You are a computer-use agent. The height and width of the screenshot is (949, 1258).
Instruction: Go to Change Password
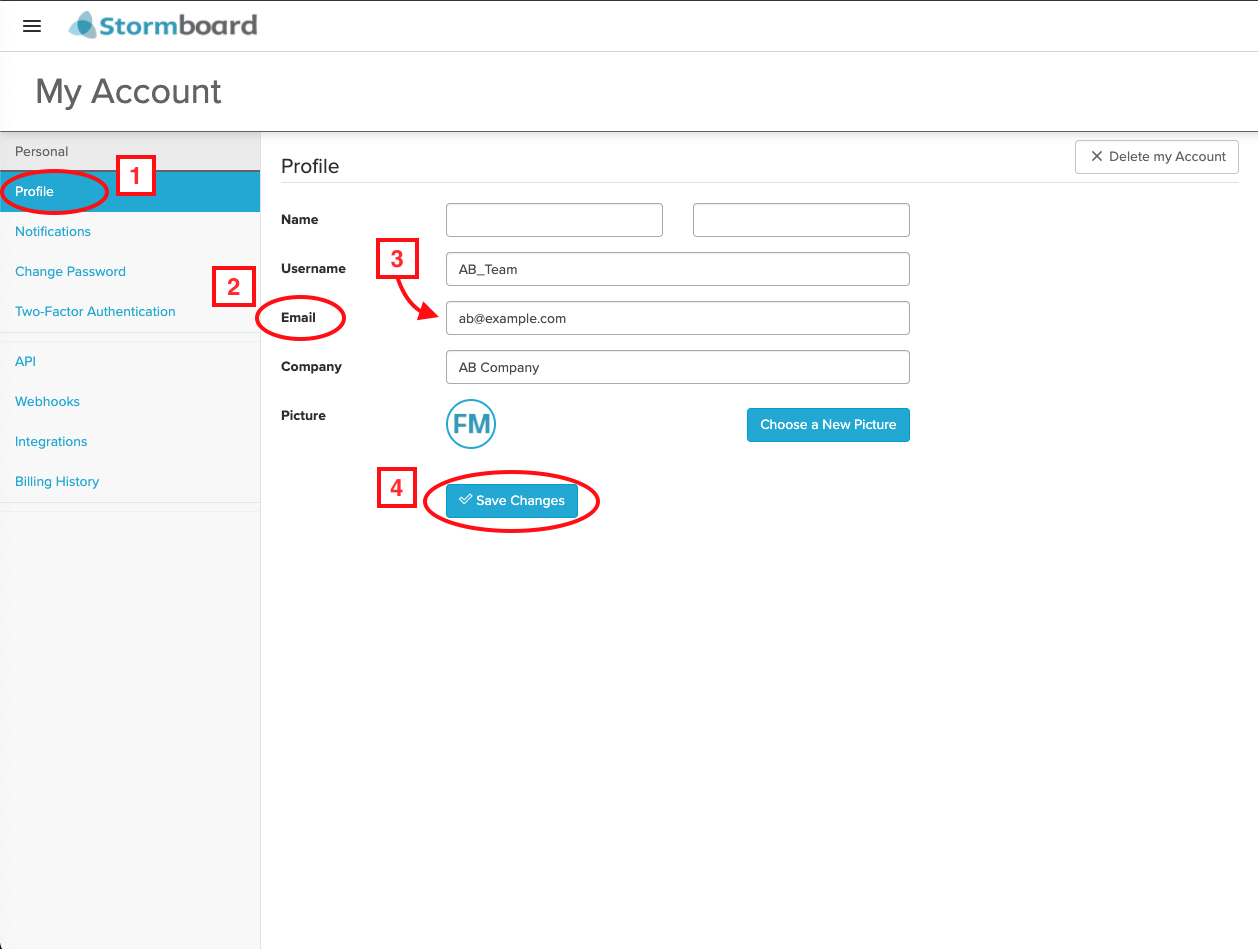tap(70, 271)
